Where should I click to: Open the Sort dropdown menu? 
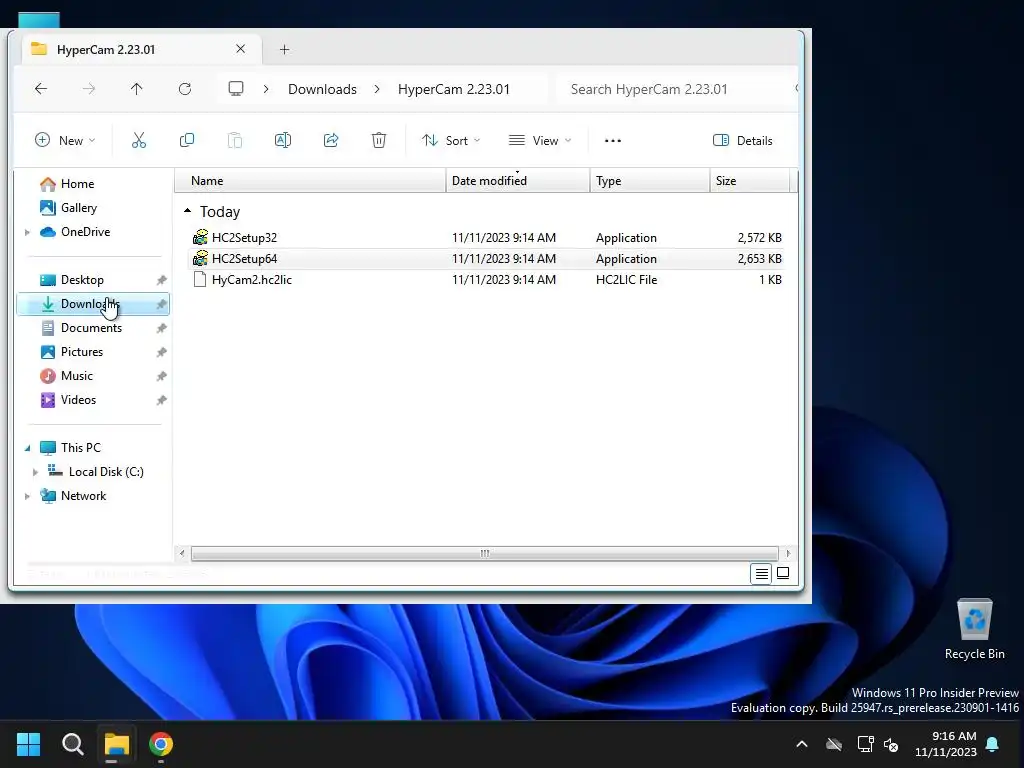click(x=451, y=140)
